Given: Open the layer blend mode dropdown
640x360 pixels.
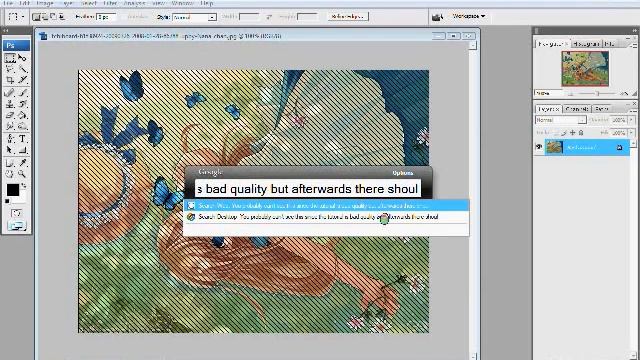Looking at the screenshot, I should point(560,120).
